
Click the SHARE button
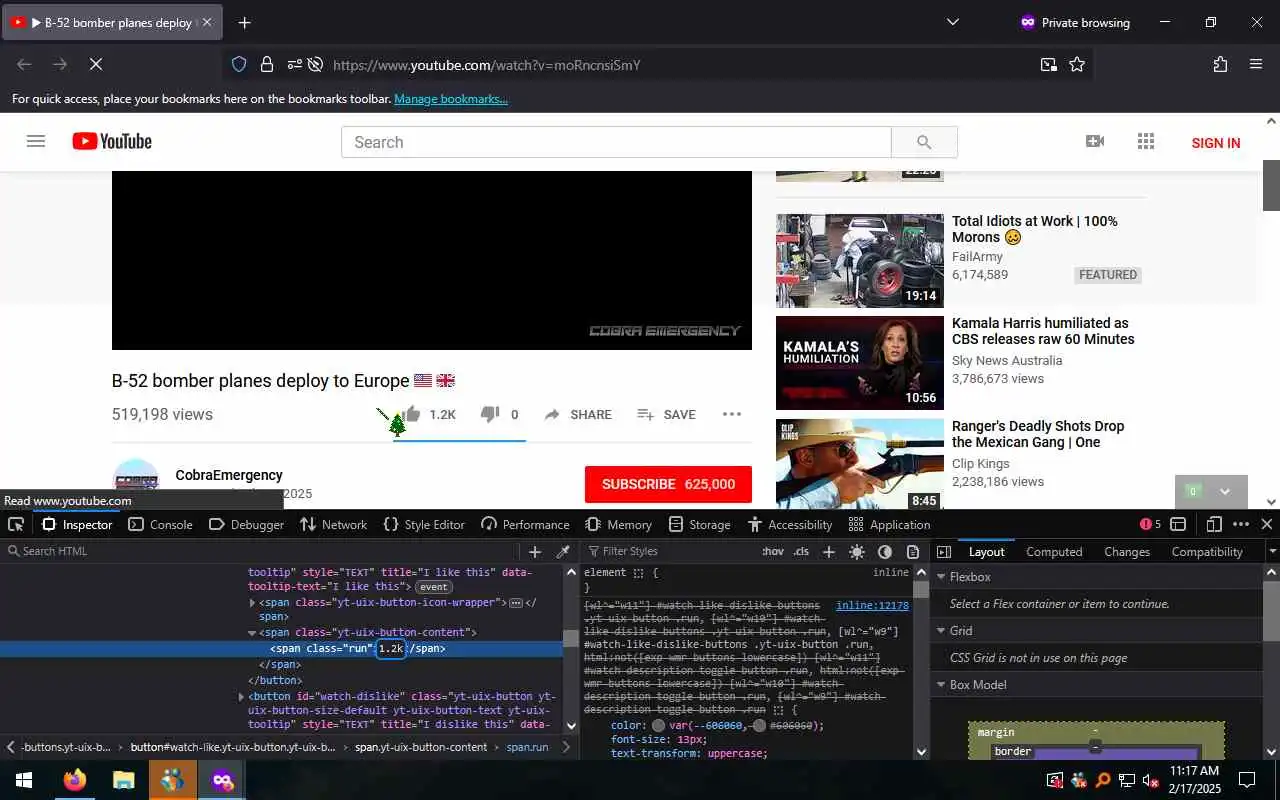tap(578, 414)
